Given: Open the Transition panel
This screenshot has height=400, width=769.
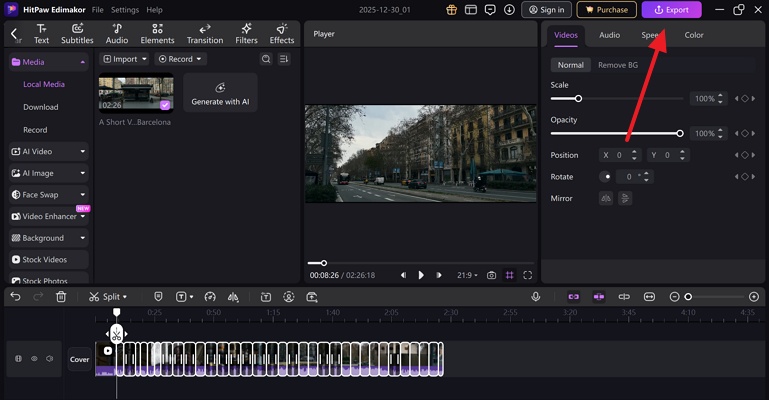Looking at the screenshot, I should tap(205, 34).
